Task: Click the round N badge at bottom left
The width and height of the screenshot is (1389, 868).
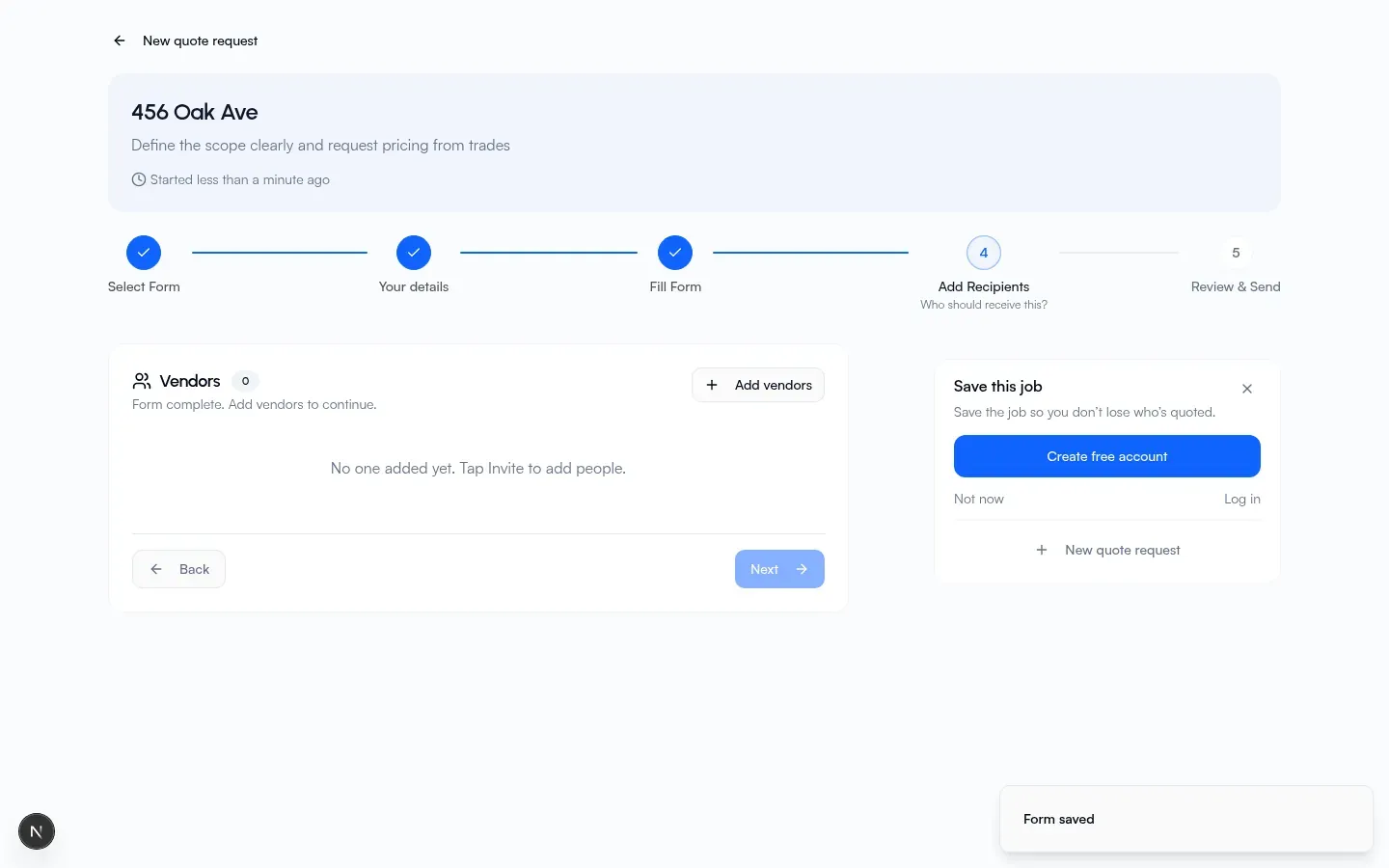Action: click(37, 831)
